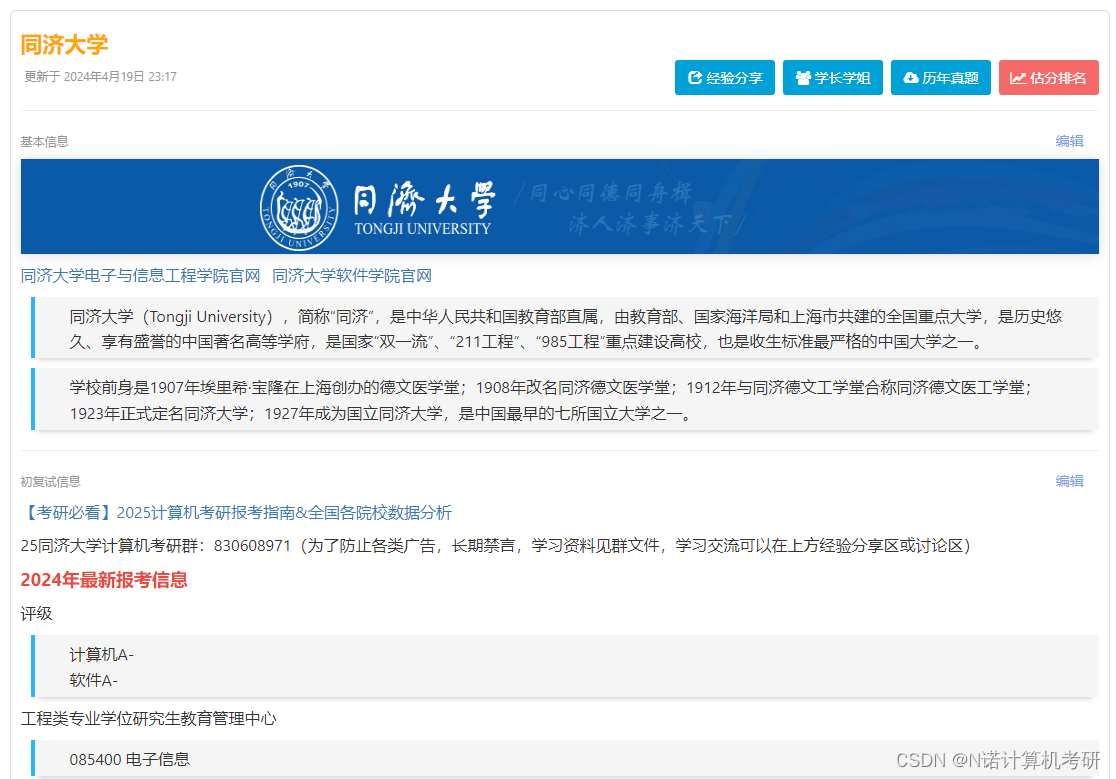The image size is (1116, 779).
Task: Click the Tongji University banner image
Action: [x=559, y=206]
